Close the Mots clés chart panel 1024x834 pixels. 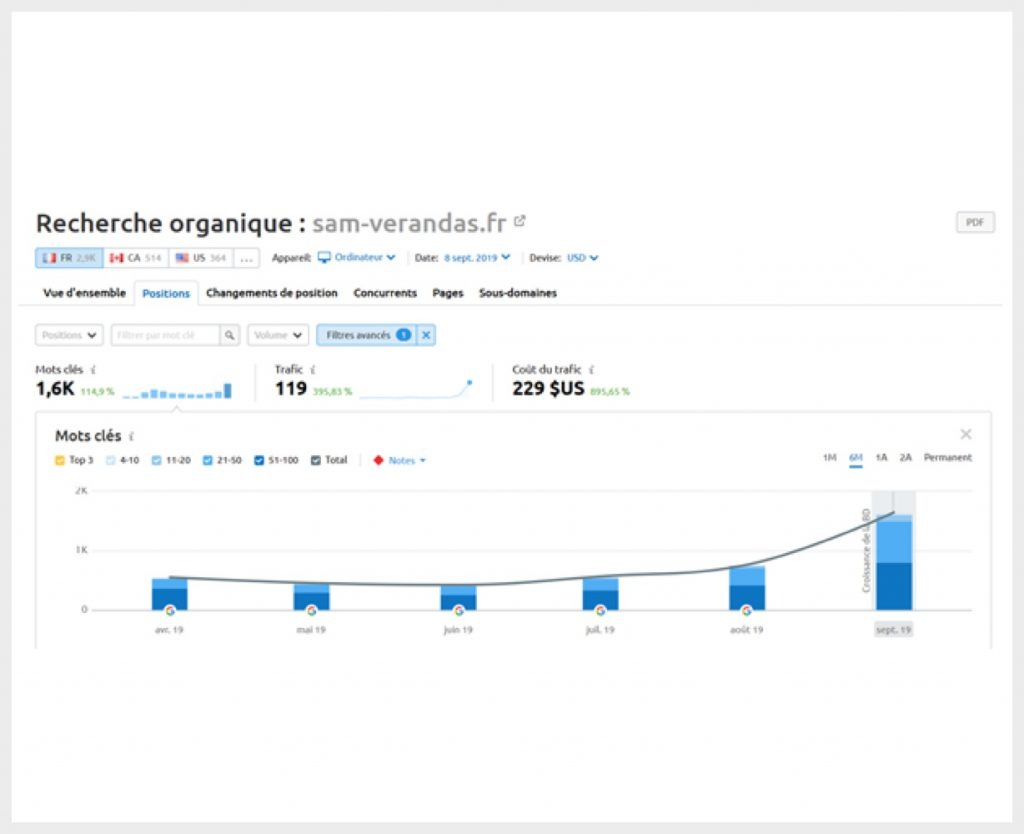(x=965, y=434)
